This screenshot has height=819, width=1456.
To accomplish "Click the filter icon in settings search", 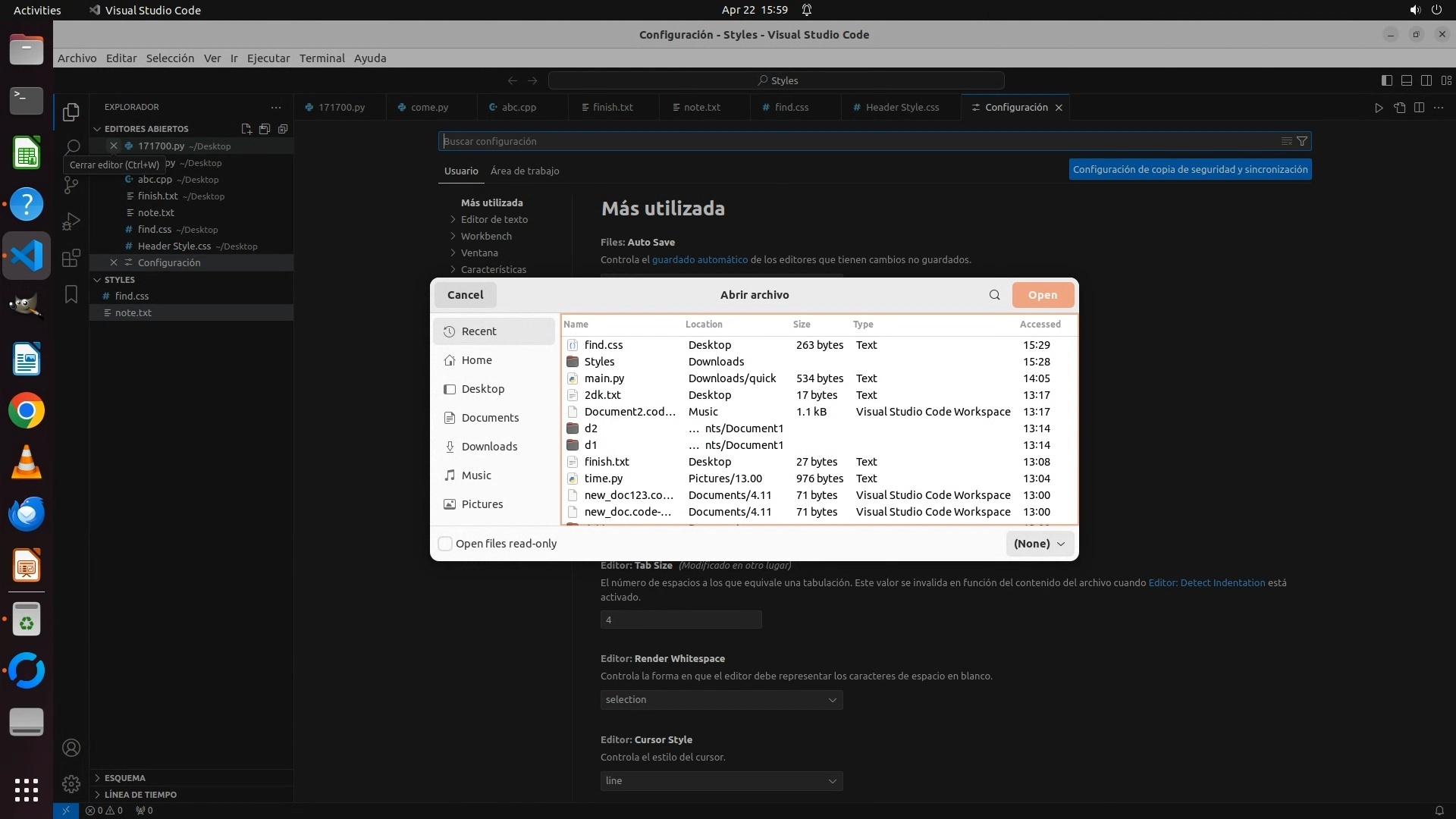I will [1302, 141].
